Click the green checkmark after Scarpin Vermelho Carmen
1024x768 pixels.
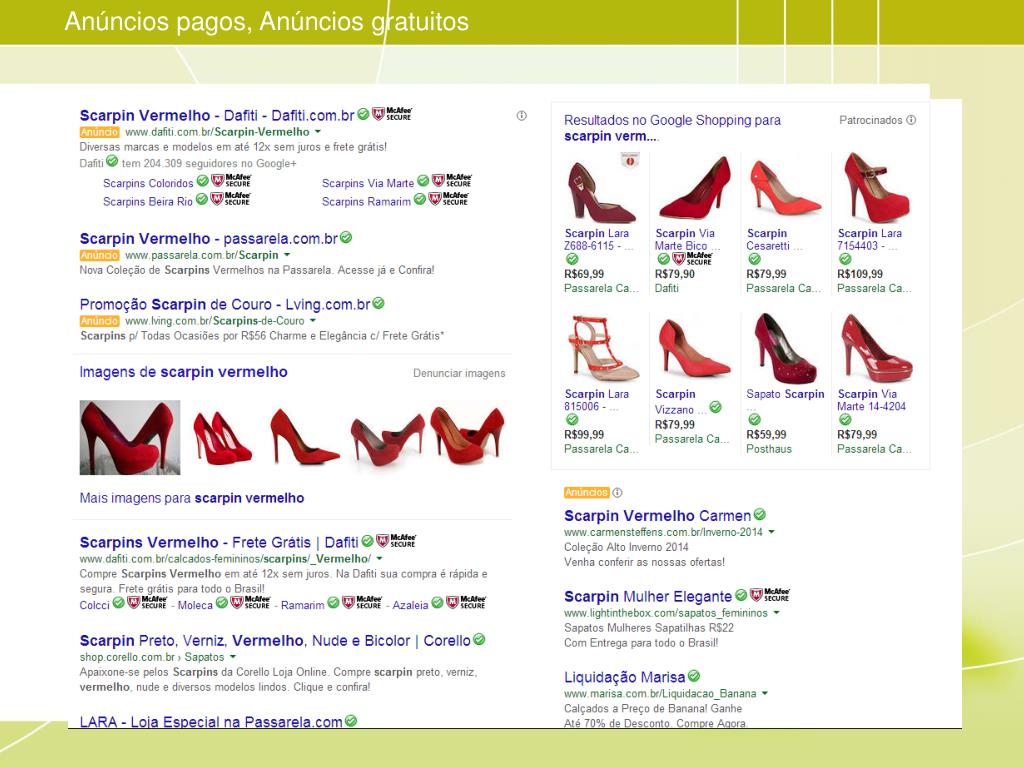coord(760,515)
